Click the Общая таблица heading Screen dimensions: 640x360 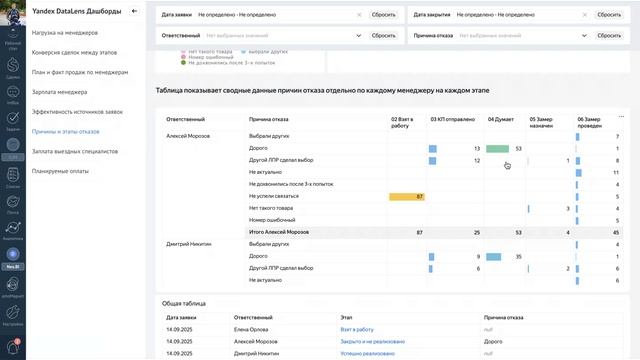pyautogui.click(x=184, y=303)
